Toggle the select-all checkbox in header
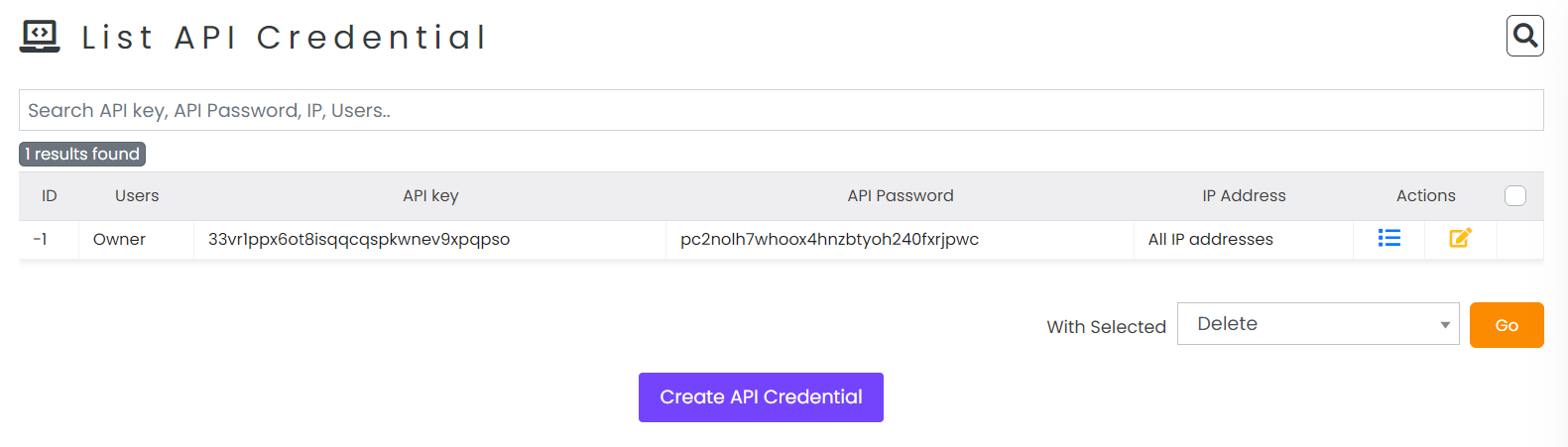 (1515, 195)
